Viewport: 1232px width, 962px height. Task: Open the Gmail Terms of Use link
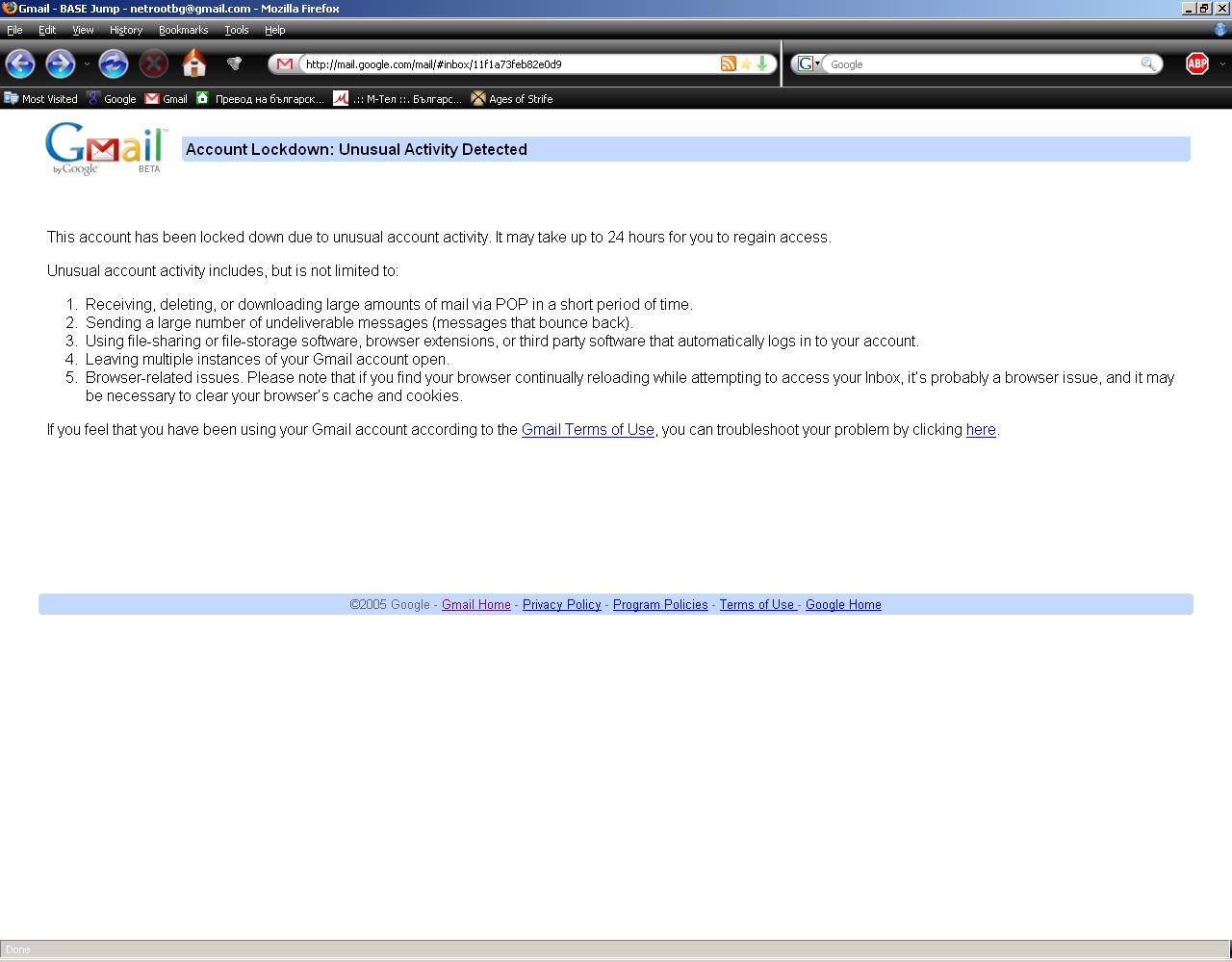[x=587, y=429]
